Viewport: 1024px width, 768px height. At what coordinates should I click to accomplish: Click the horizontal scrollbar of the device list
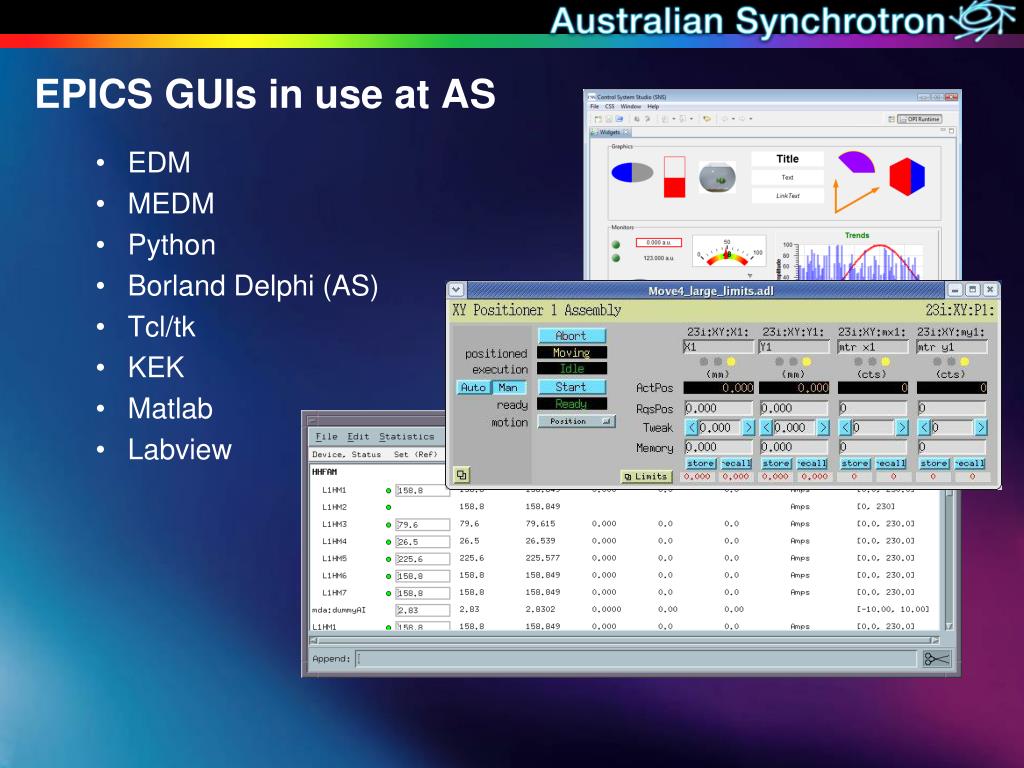pos(625,641)
